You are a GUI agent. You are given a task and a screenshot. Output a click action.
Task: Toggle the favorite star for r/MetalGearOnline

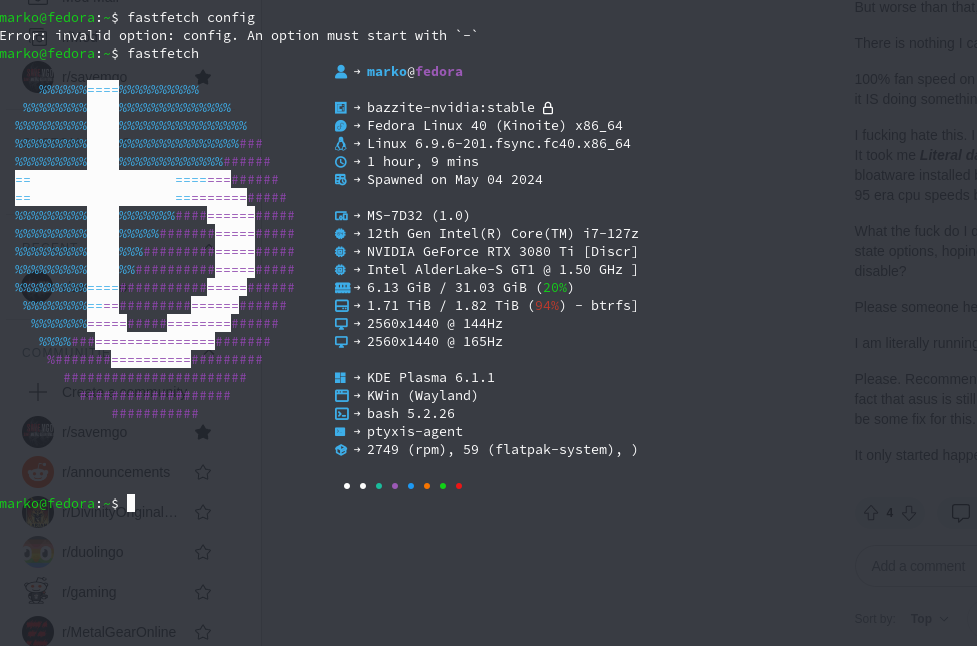coord(203,632)
